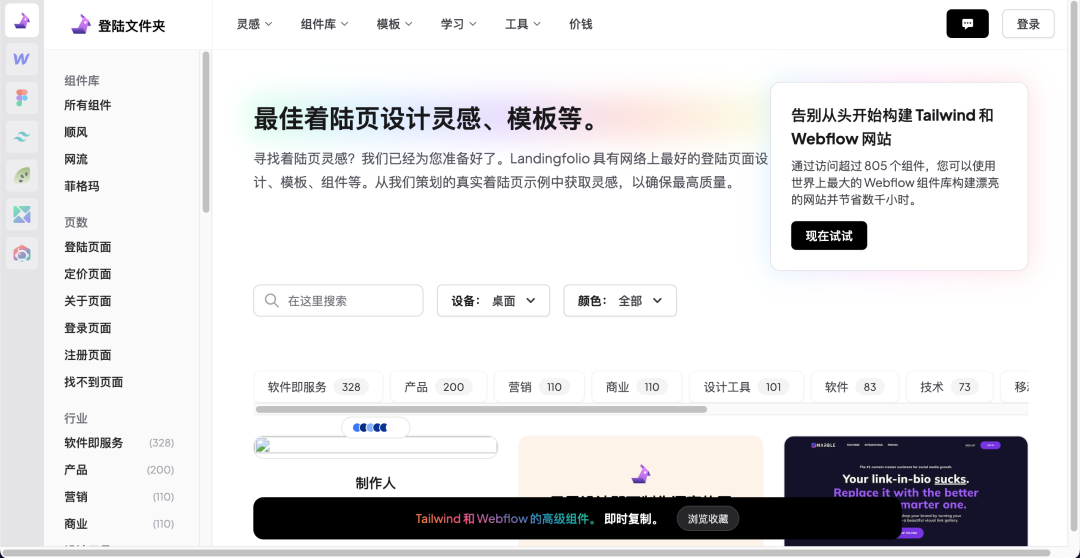Select sidebar industry 软件即服务 (328)
Image resolution: width=1080 pixels, height=558 pixels.
tap(119, 443)
